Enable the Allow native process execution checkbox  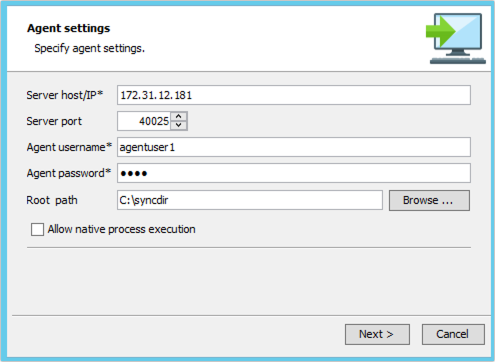click(x=37, y=229)
